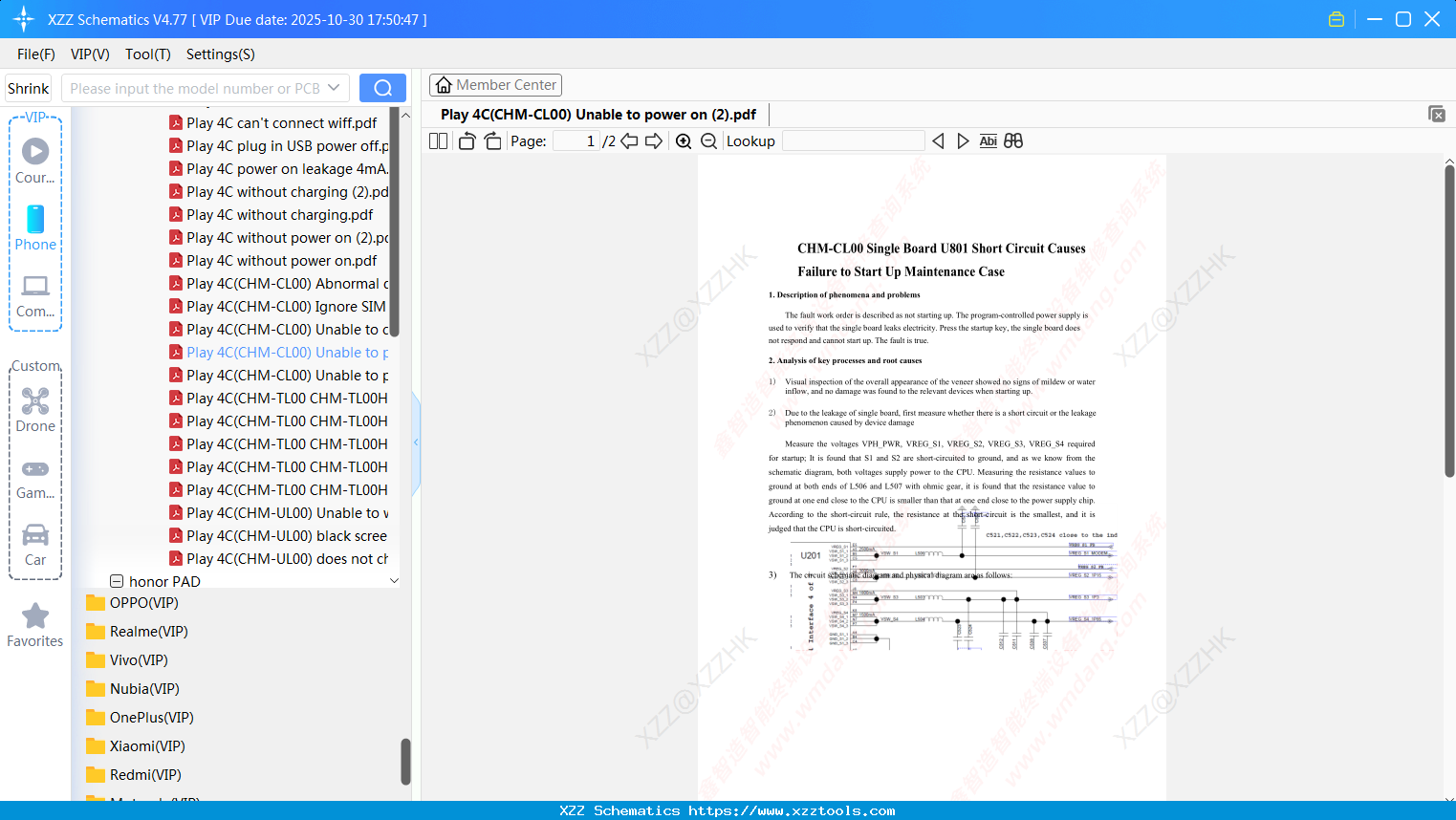The width and height of the screenshot is (1456, 820).
Task: Open the Computer category in the sidebar
Action: point(35,294)
